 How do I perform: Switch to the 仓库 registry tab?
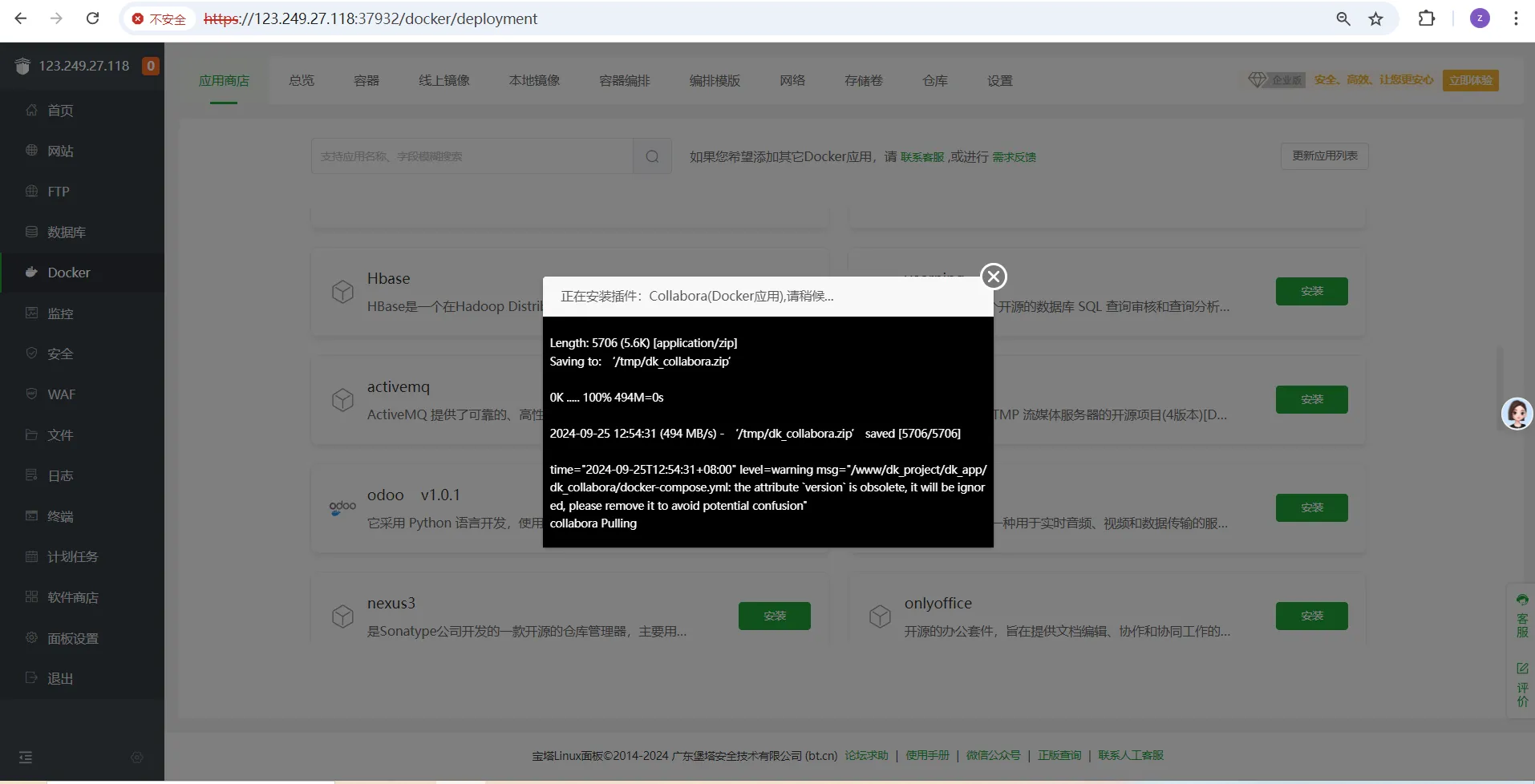[x=935, y=80]
